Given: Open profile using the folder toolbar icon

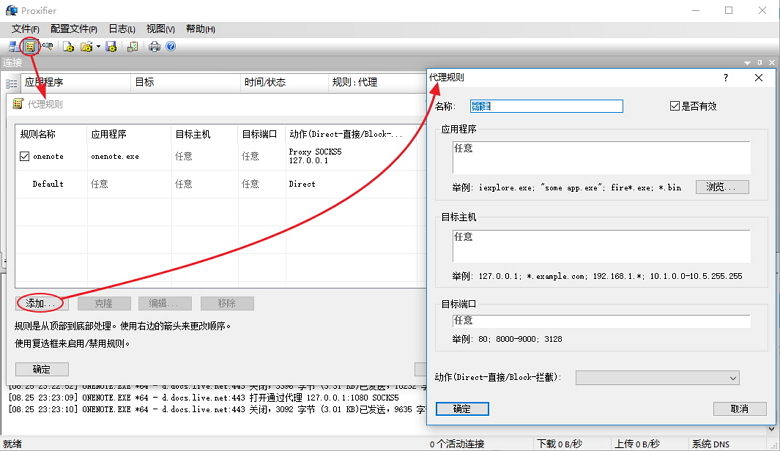Looking at the screenshot, I should (87, 47).
